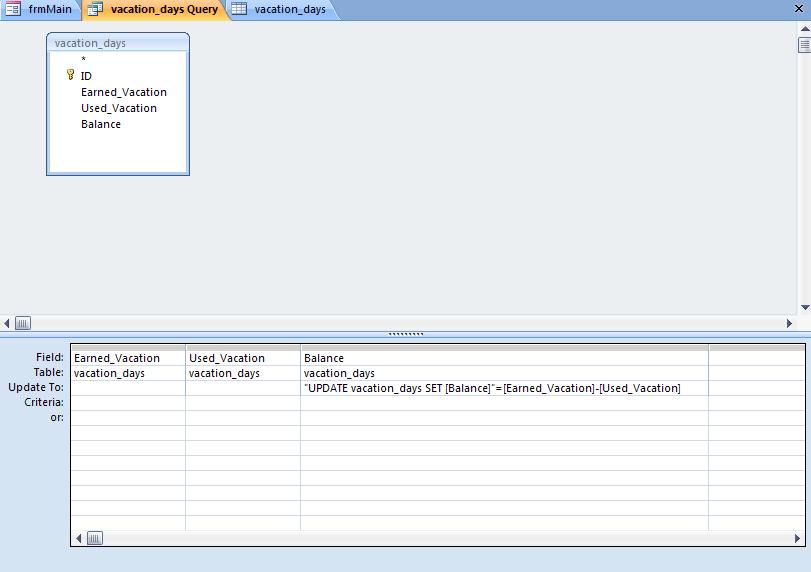Select Earned_Vacation in the table field list

[124, 92]
